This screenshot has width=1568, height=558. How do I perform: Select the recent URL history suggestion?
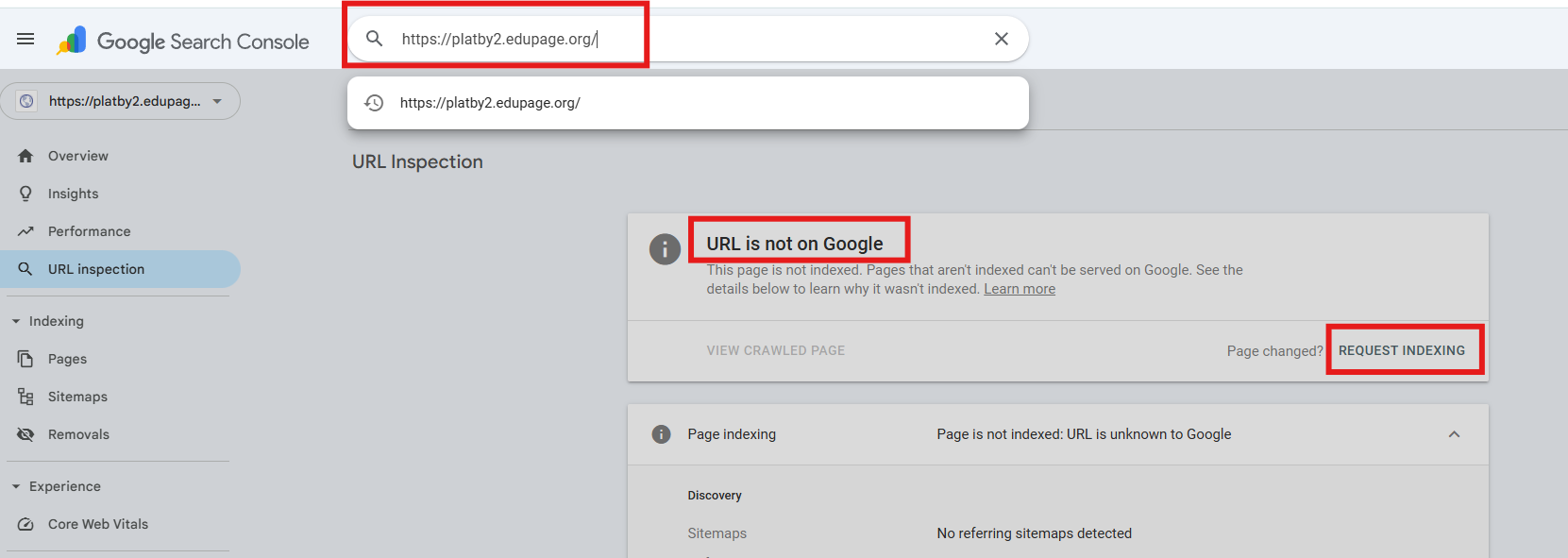pos(490,103)
